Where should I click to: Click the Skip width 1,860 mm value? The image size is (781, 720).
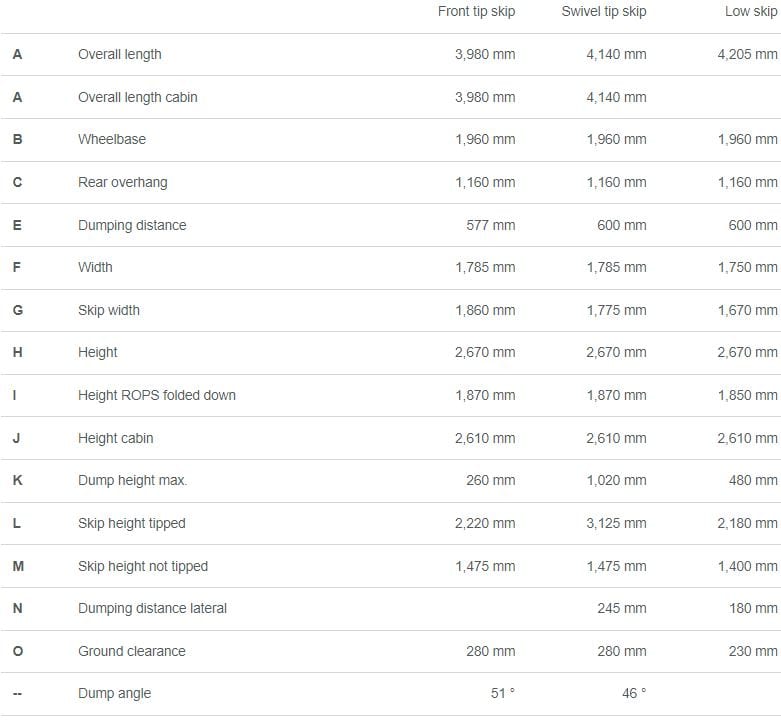click(485, 311)
